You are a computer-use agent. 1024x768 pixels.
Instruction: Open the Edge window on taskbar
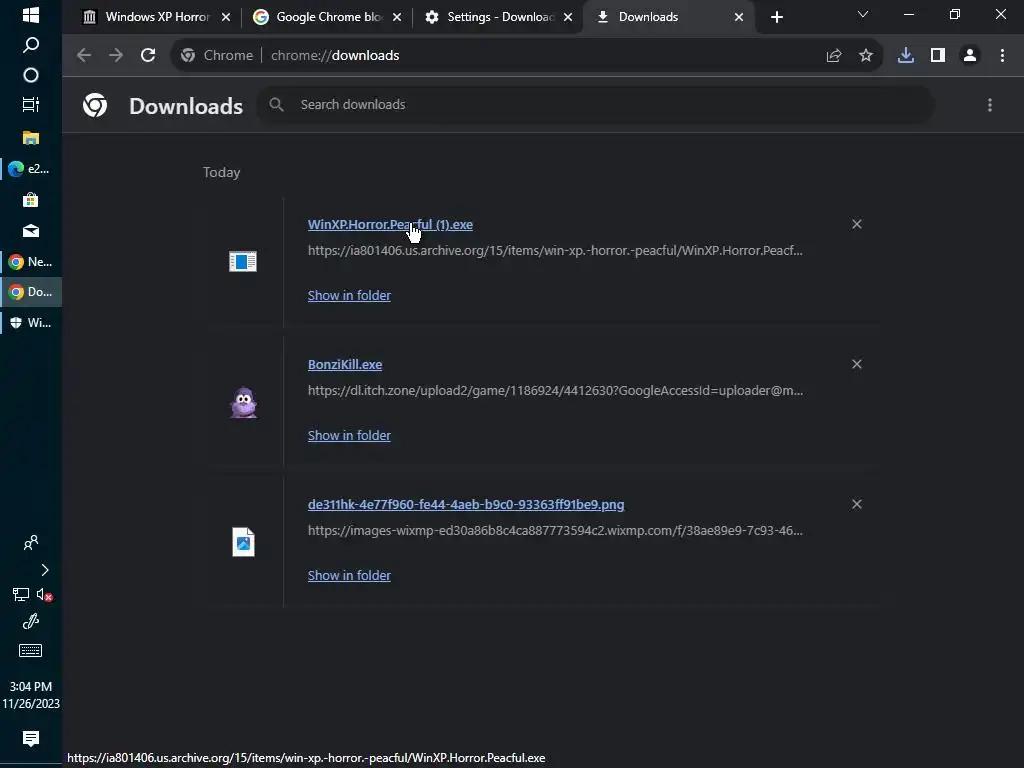point(31,168)
